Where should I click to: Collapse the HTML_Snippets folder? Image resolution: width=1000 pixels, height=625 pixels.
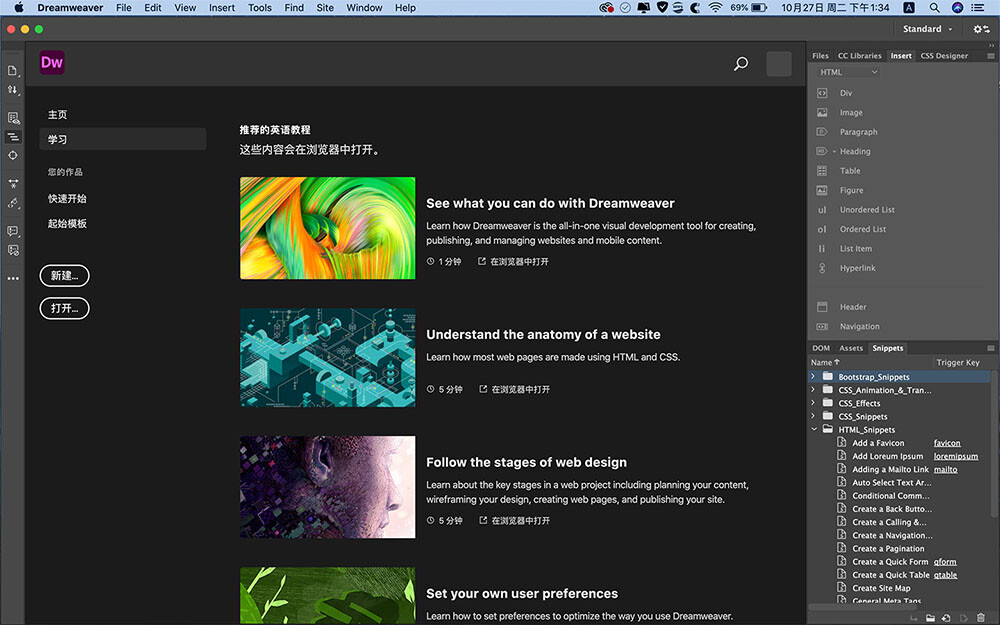pyautogui.click(x=814, y=429)
